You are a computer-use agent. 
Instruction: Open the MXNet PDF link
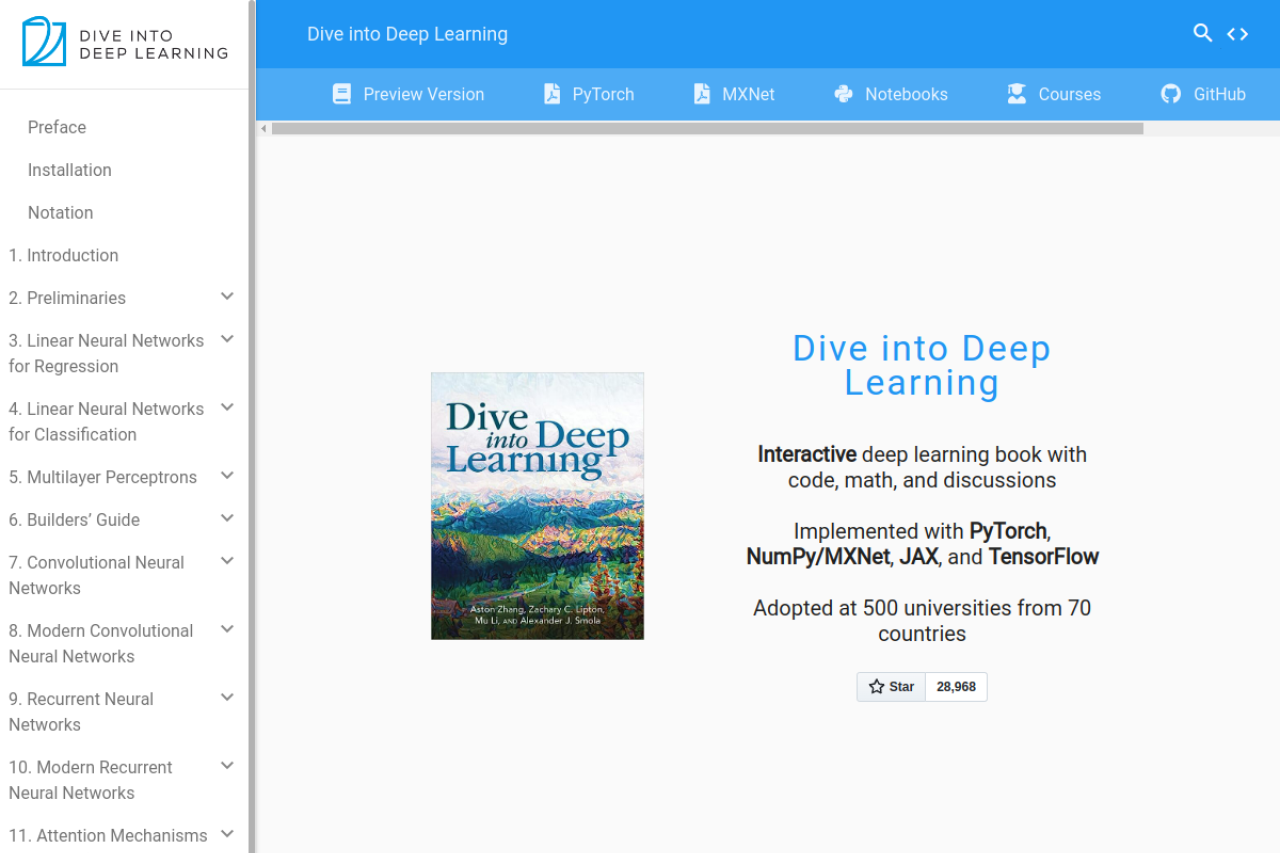734,94
